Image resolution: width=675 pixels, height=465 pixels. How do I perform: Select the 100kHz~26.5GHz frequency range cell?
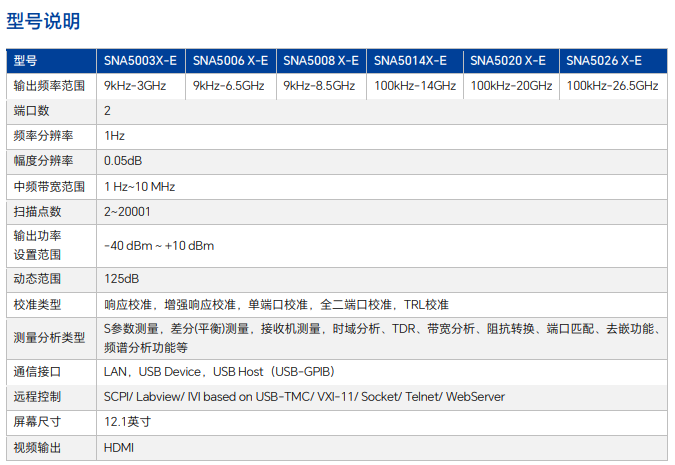[x=612, y=86]
